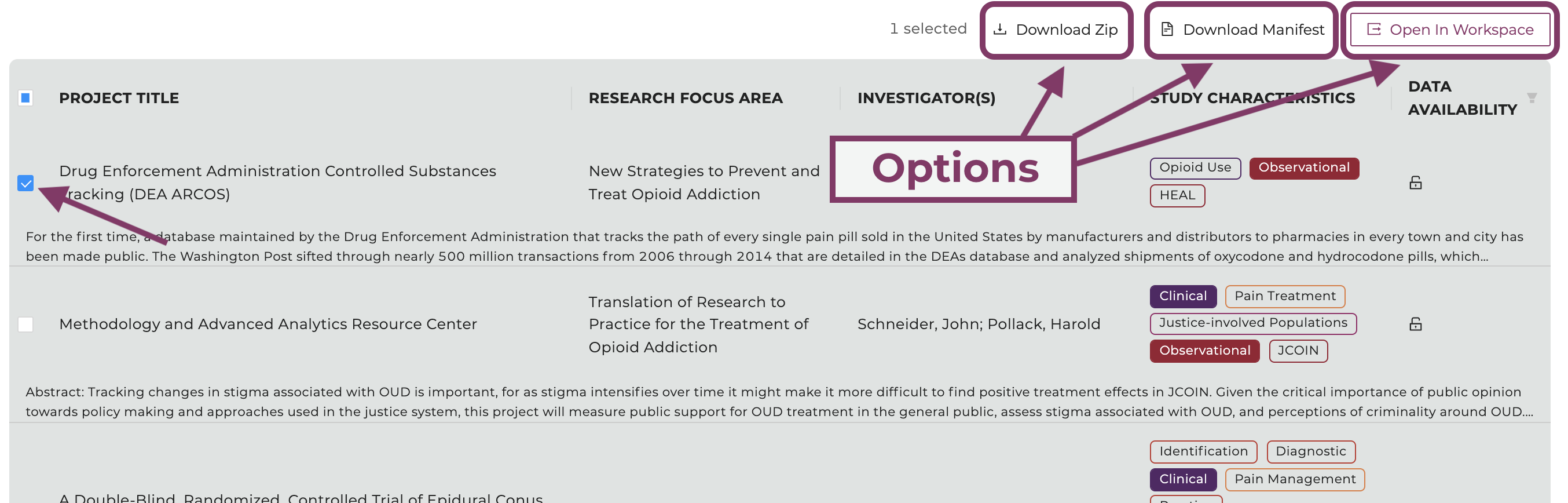Image resolution: width=1568 pixels, height=503 pixels.
Task: Uncheck the DEA ARCOS project checkbox
Action: (25, 183)
